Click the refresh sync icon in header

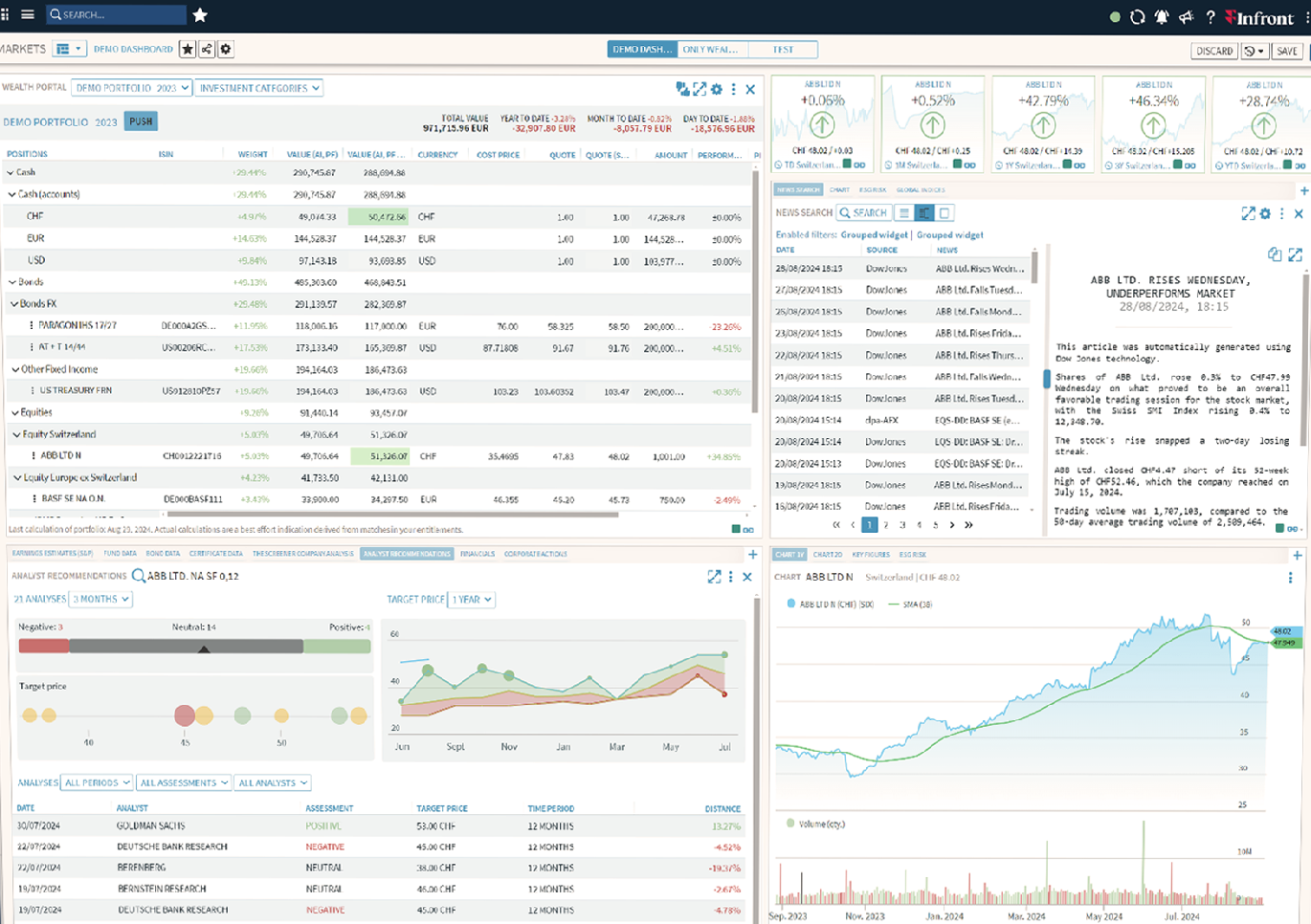point(1138,17)
